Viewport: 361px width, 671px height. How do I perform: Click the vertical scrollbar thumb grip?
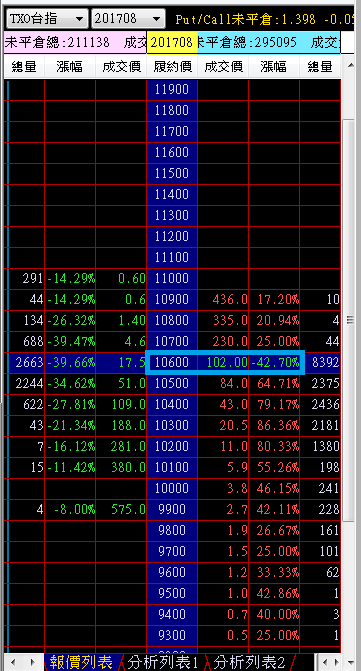[350, 320]
